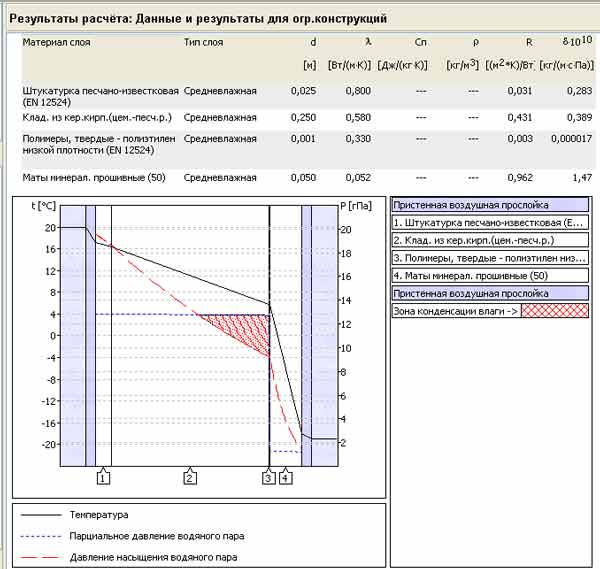Click the 'Результаты расчёта' title heading
Image resolution: width=600 pixels, height=569 pixels.
click(198, 18)
